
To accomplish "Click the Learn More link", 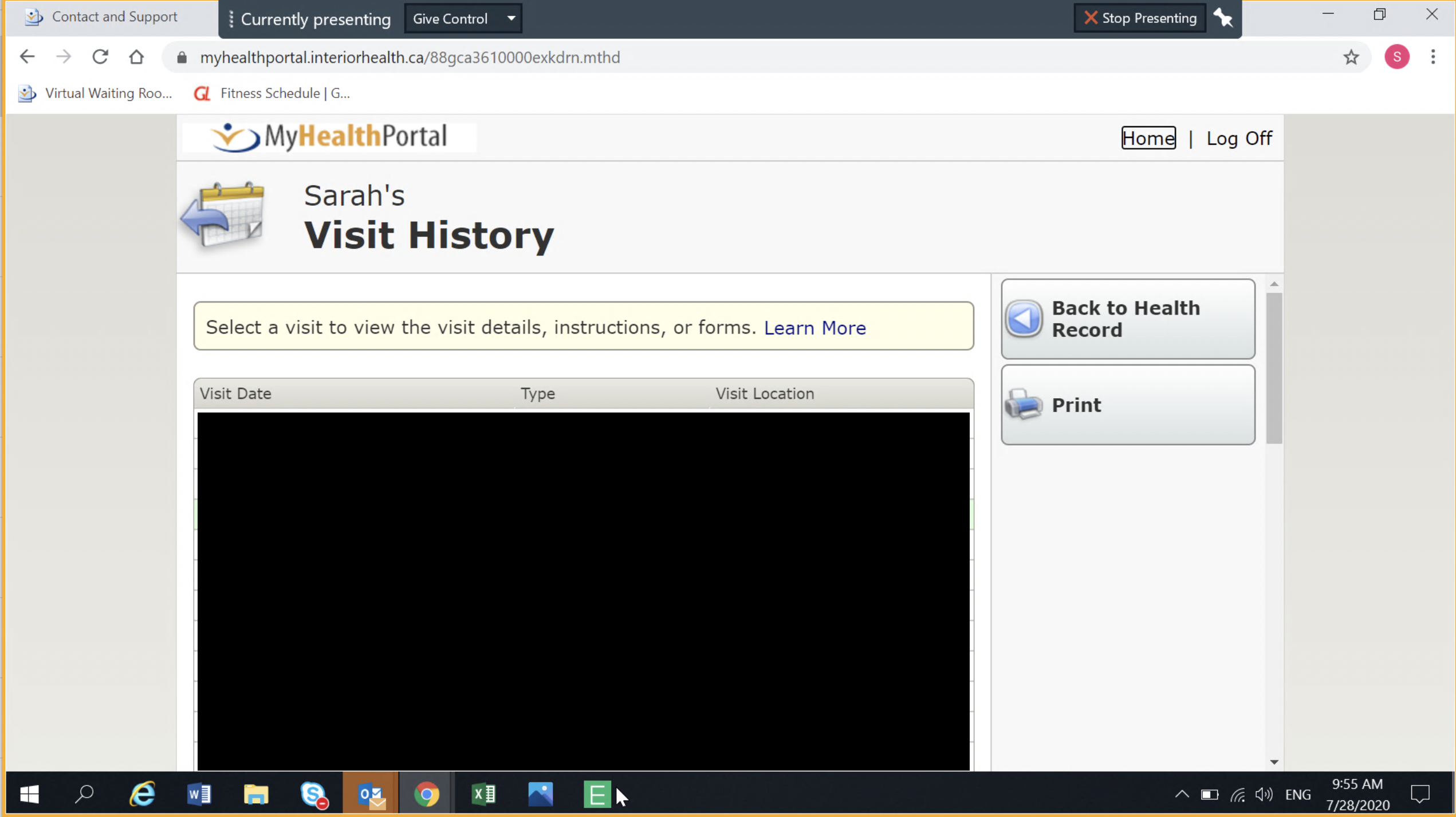I will click(x=814, y=328).
